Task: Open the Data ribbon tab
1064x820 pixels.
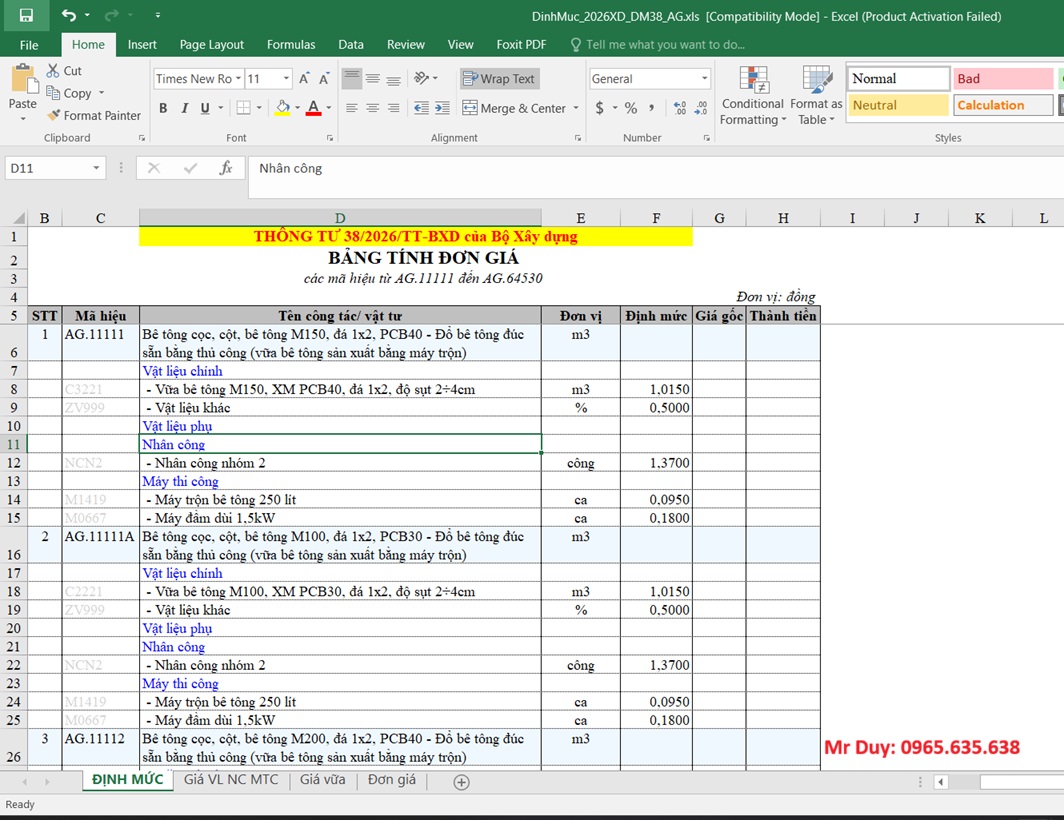Action: coord(351,45)
